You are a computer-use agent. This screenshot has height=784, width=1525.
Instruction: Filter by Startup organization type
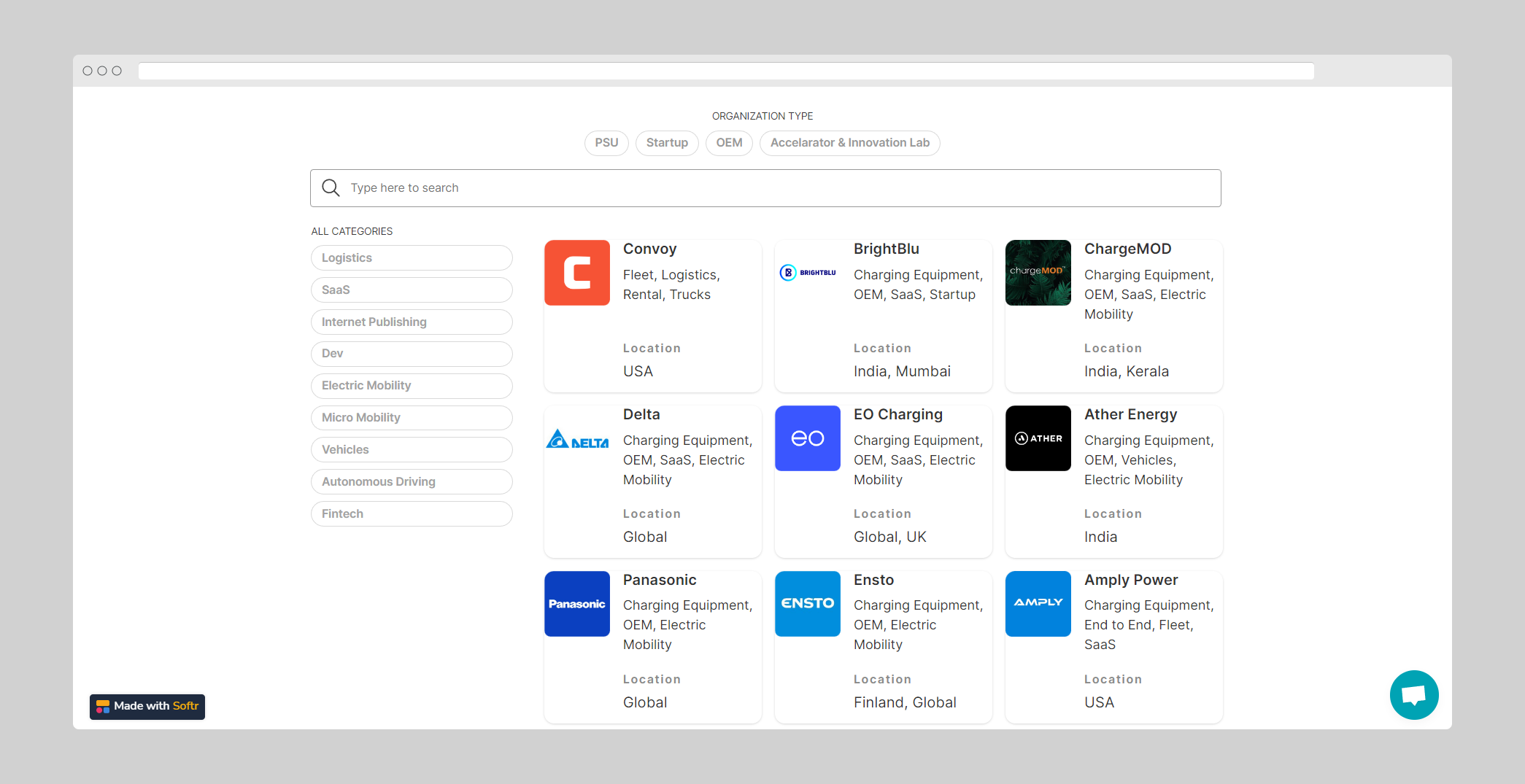tap(667, 143)
